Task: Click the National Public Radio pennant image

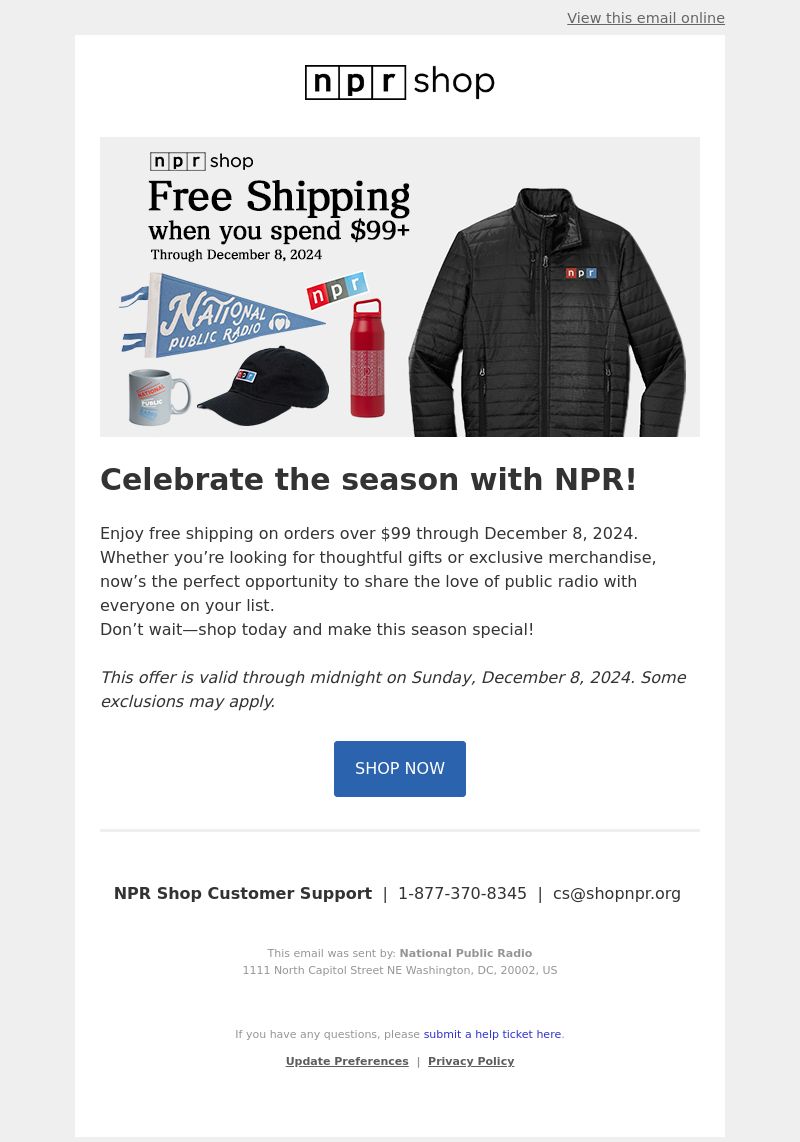Action: pyautogui.click(x=221, y=315)
